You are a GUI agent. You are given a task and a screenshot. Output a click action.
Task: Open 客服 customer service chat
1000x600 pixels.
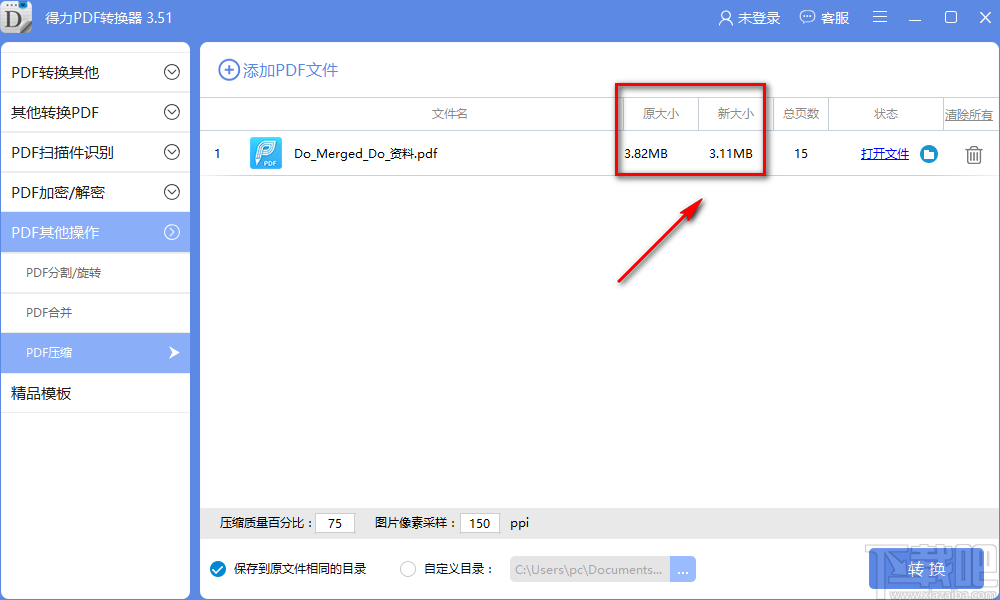coord(824,18)
